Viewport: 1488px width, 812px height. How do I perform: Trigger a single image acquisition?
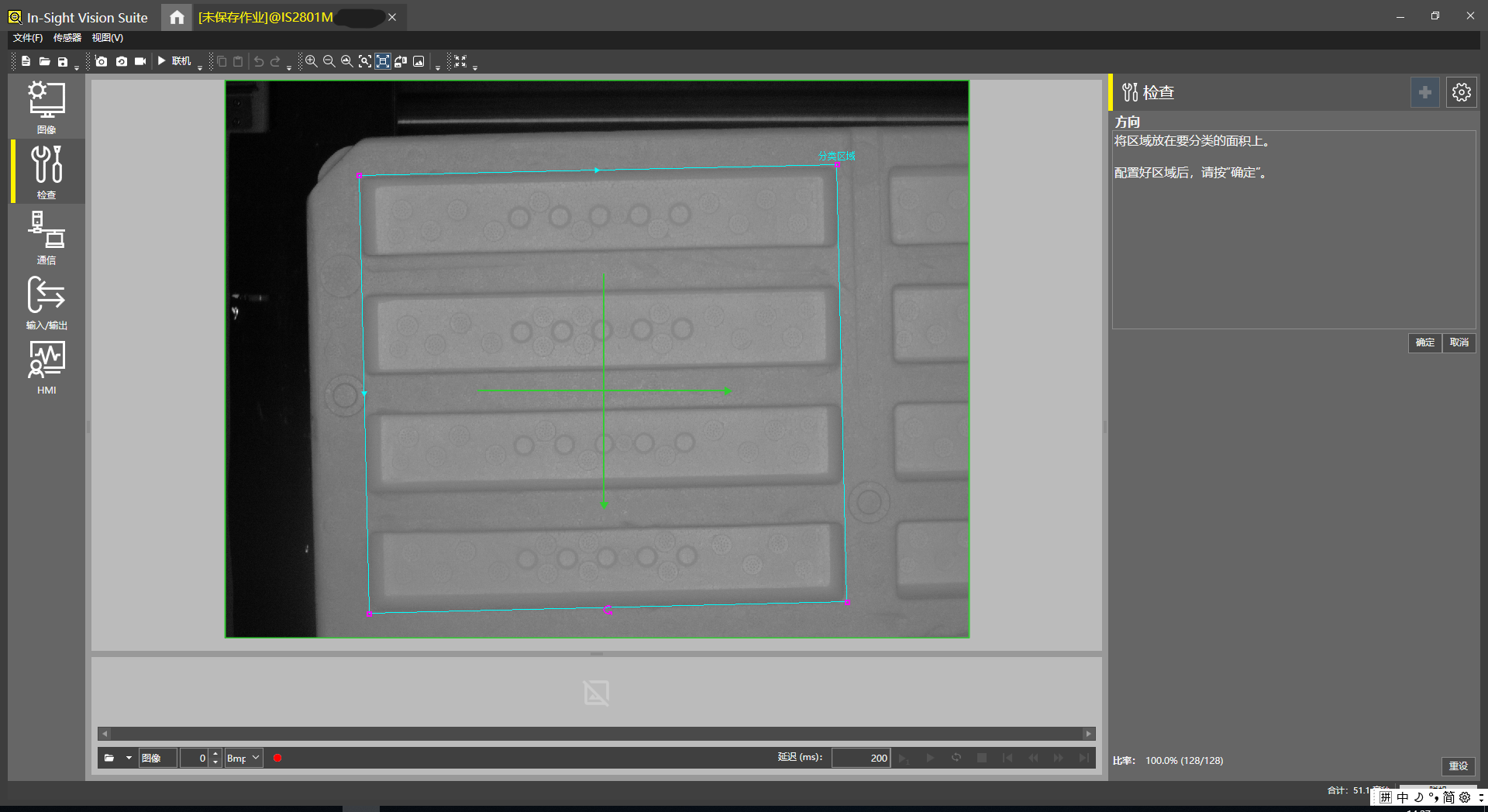click(102, 61)
